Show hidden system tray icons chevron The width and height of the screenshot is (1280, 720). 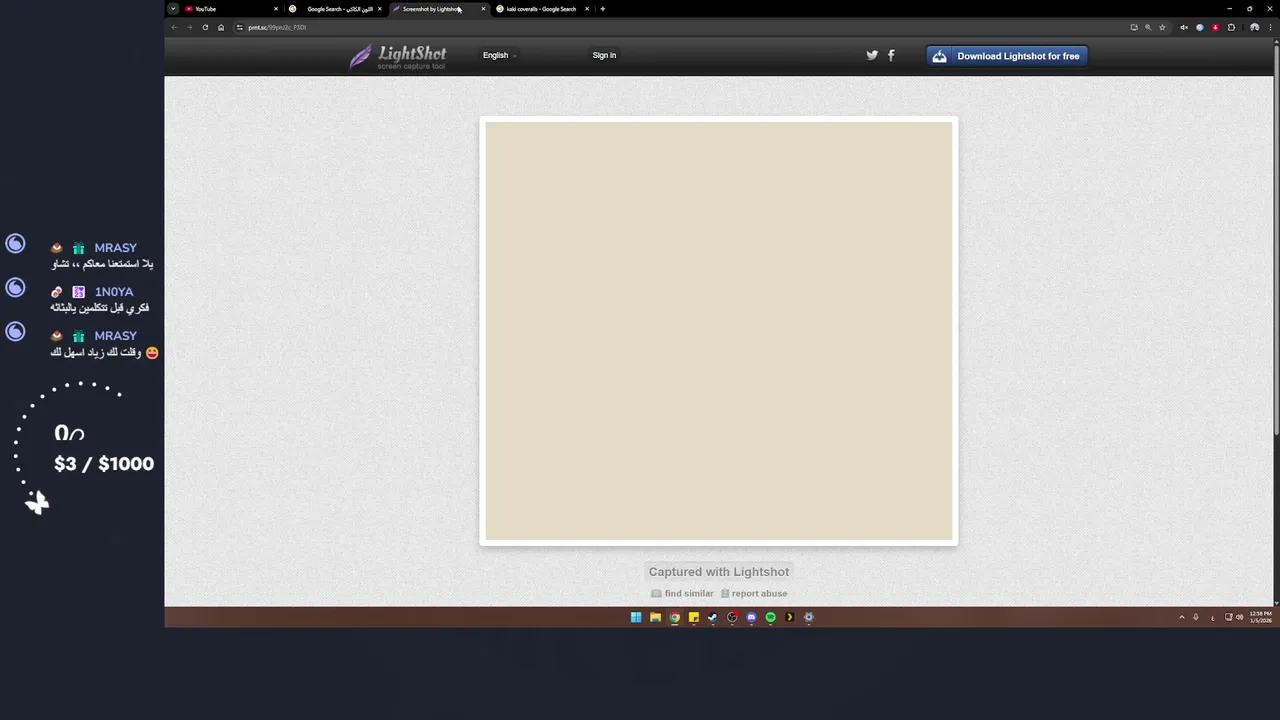1182,617
